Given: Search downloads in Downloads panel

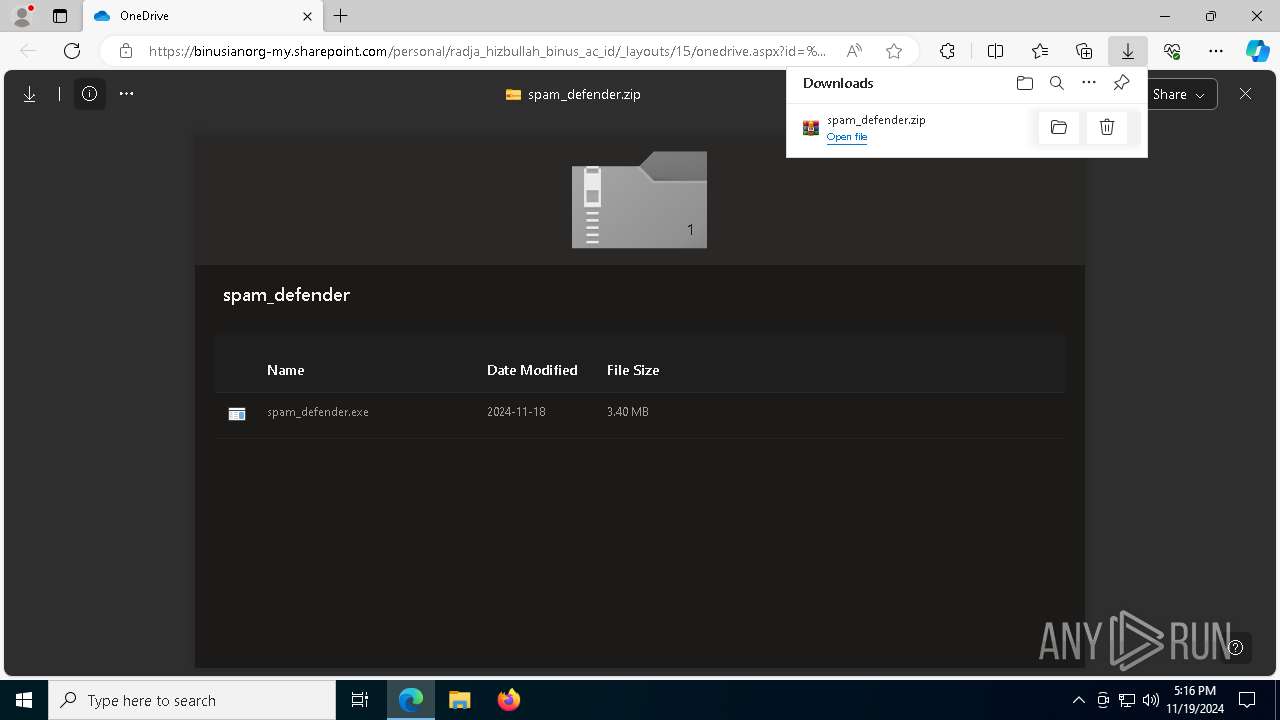Looking at the screenshot, I should 1057,83.
